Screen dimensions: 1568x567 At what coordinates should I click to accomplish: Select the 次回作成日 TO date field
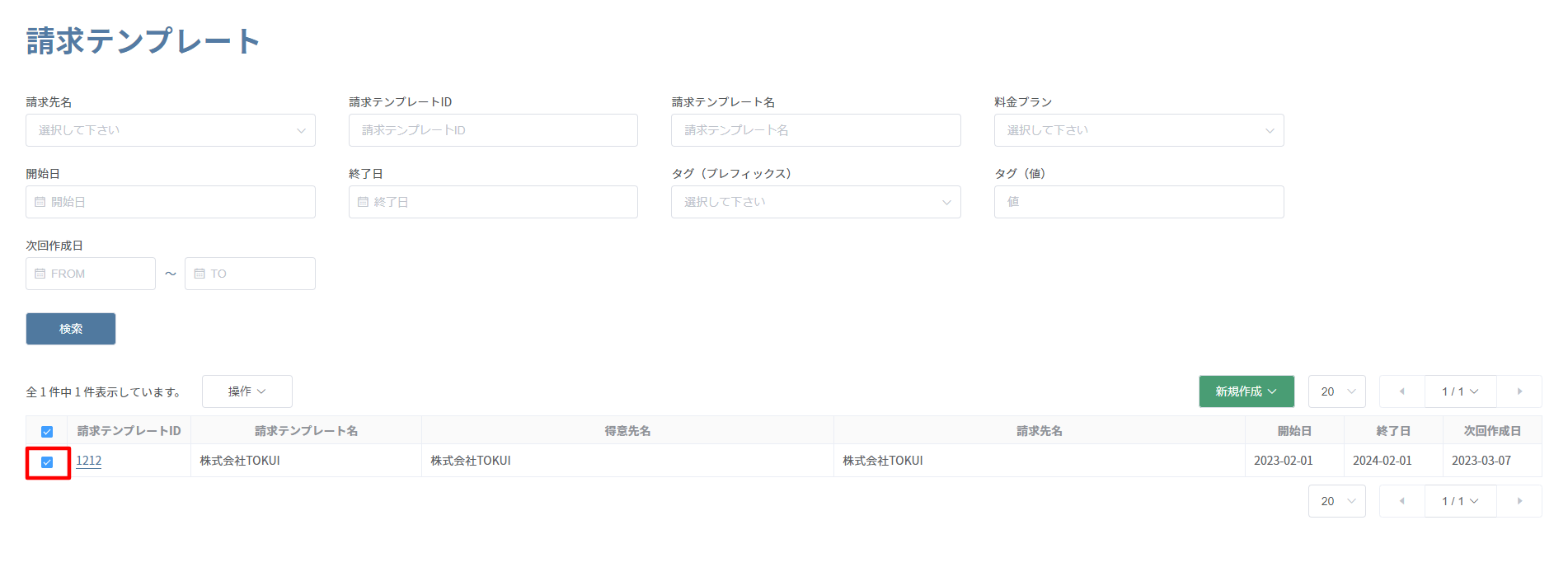[x=250, y=274]
